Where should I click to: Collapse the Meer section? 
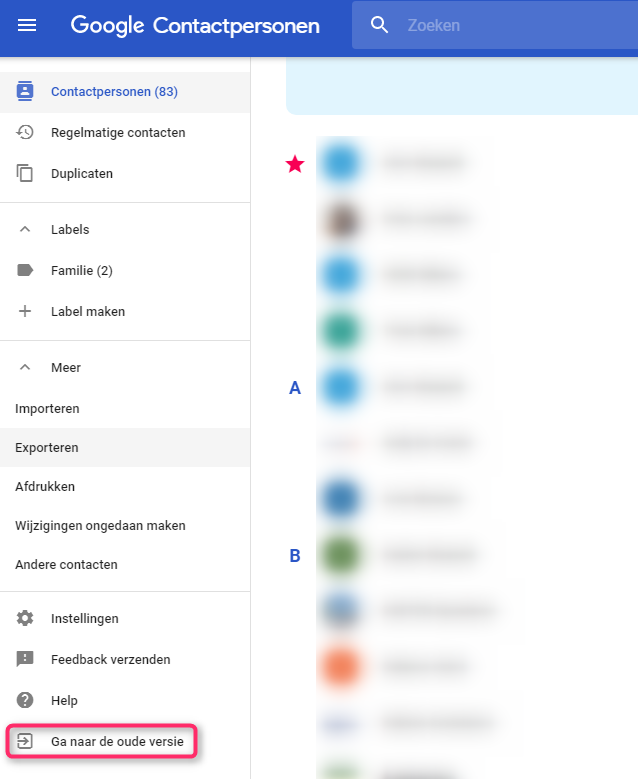pos(25,367)
